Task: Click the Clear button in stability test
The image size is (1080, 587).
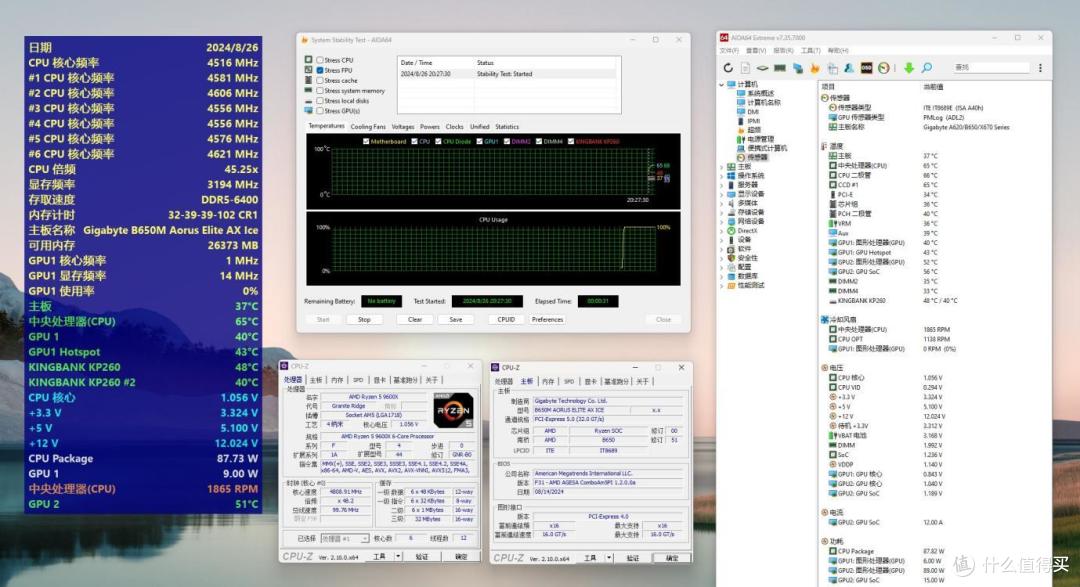Action: 415,320
